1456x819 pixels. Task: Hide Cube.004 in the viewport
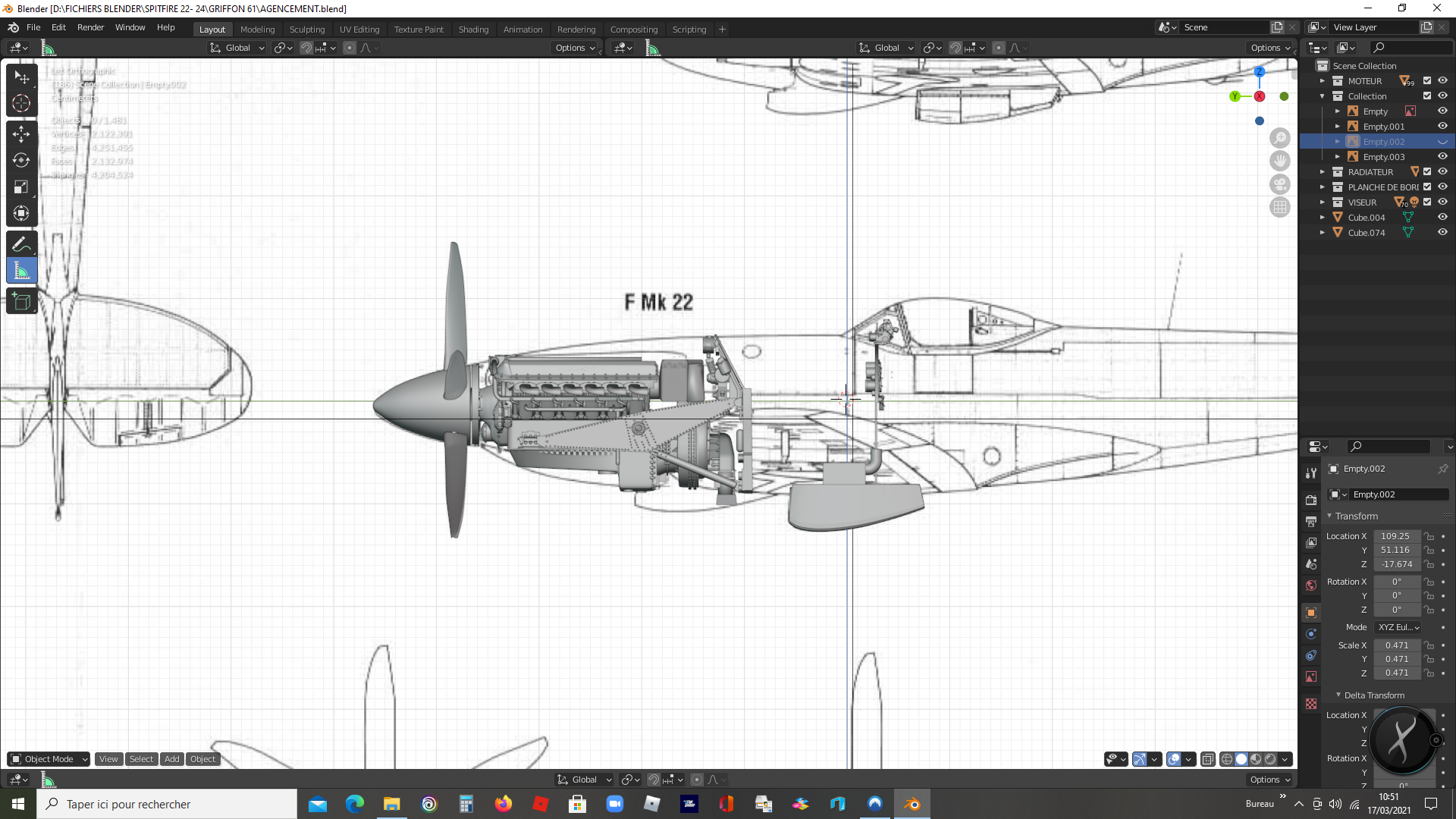[x=1442, y=218]
